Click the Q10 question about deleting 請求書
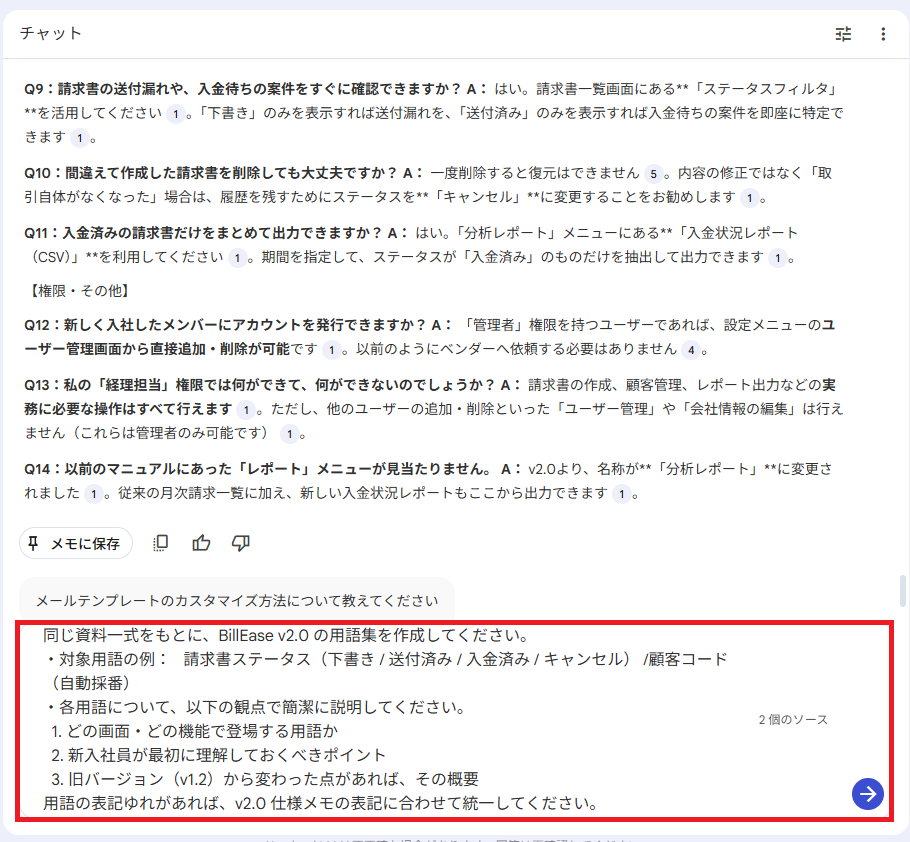The image size is (910, 842). tap(211, 173)
